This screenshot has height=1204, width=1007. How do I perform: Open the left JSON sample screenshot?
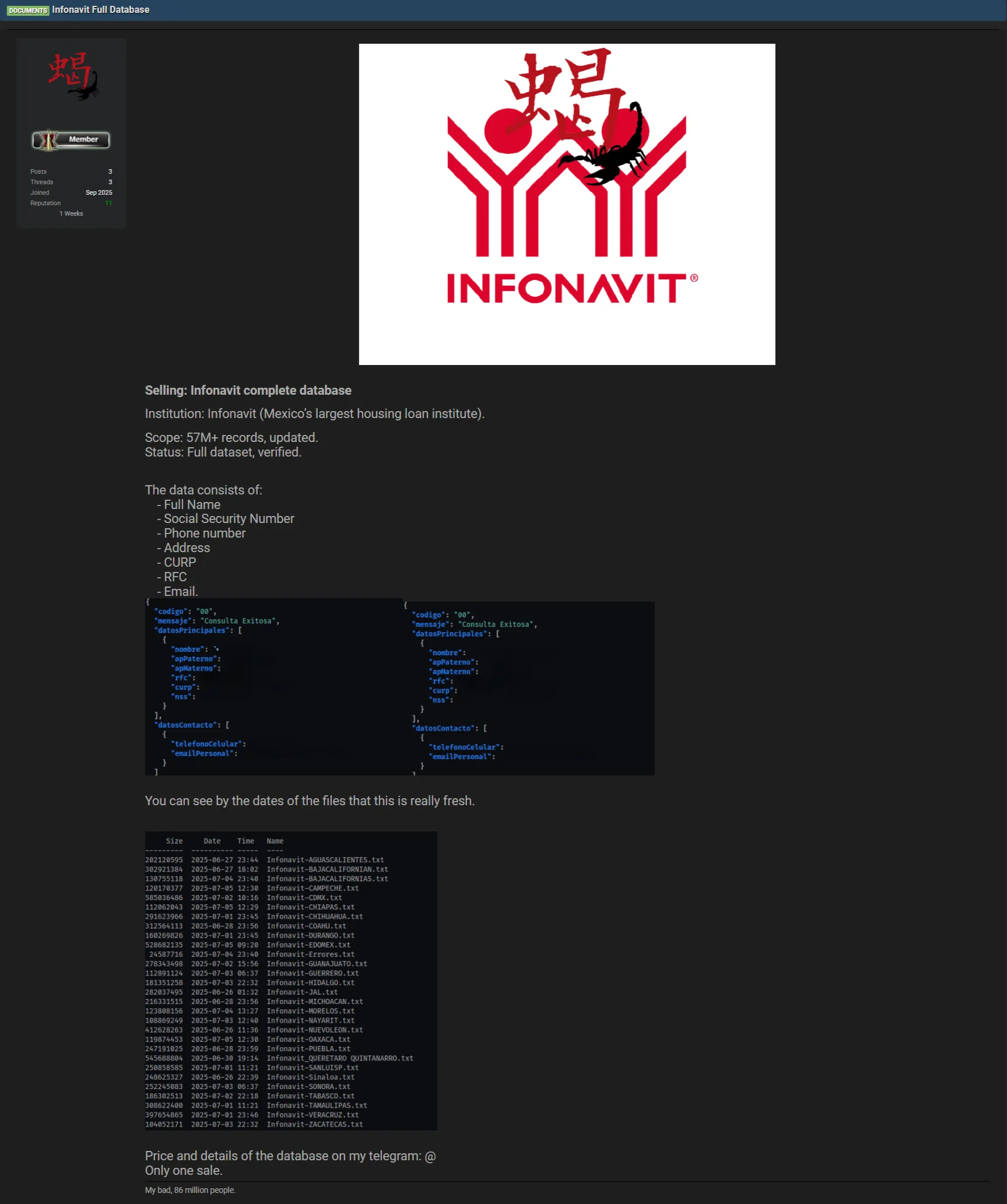click(x=273, y=687)
